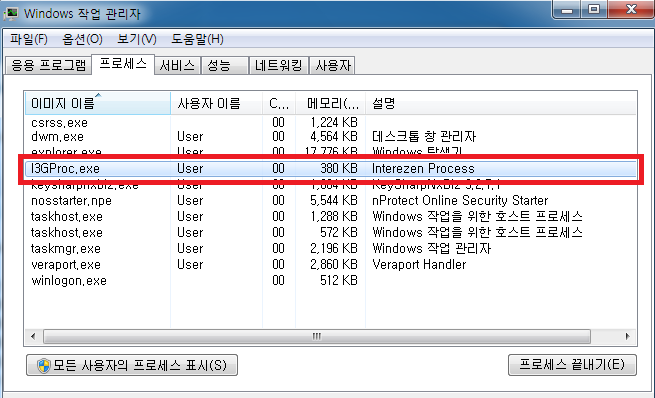
Task: Click the horizontal scrollbar right arrow
Action: [x=627, y=336]
